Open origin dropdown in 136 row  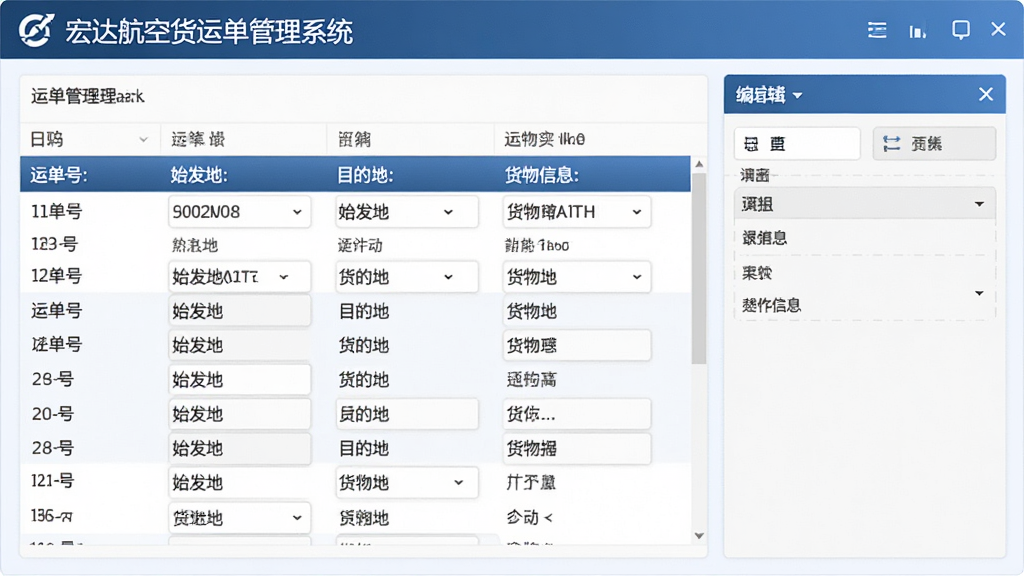pyautogui.click(x=240, y=518)
